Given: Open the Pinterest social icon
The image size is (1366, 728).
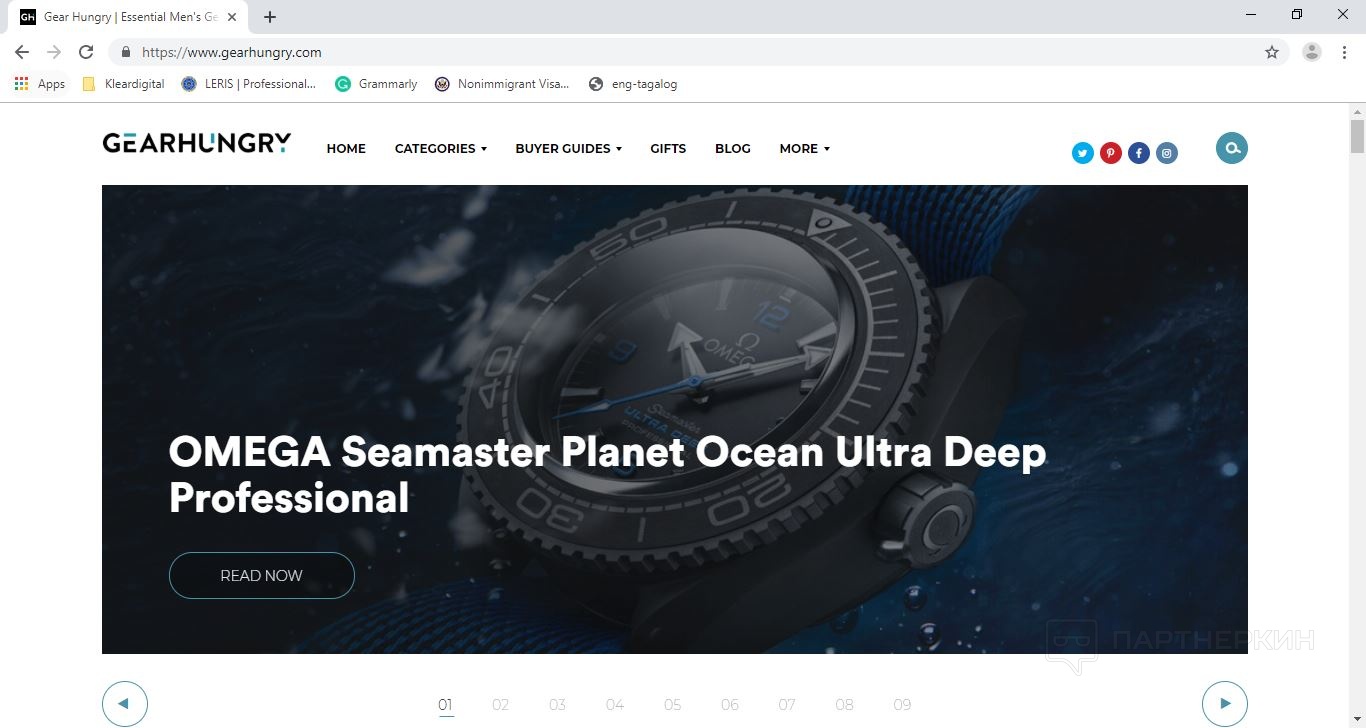Looking at the screenshot, I should 1111,153.
